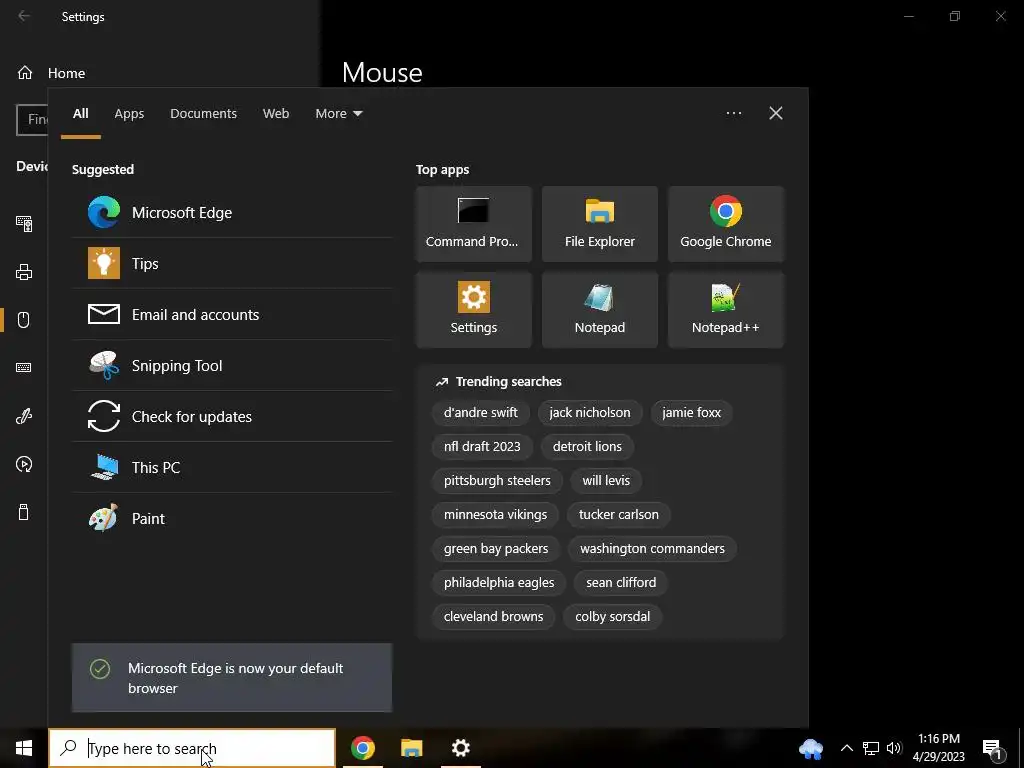Click the will levis trending chip
1024x768 pixels.
606,481
